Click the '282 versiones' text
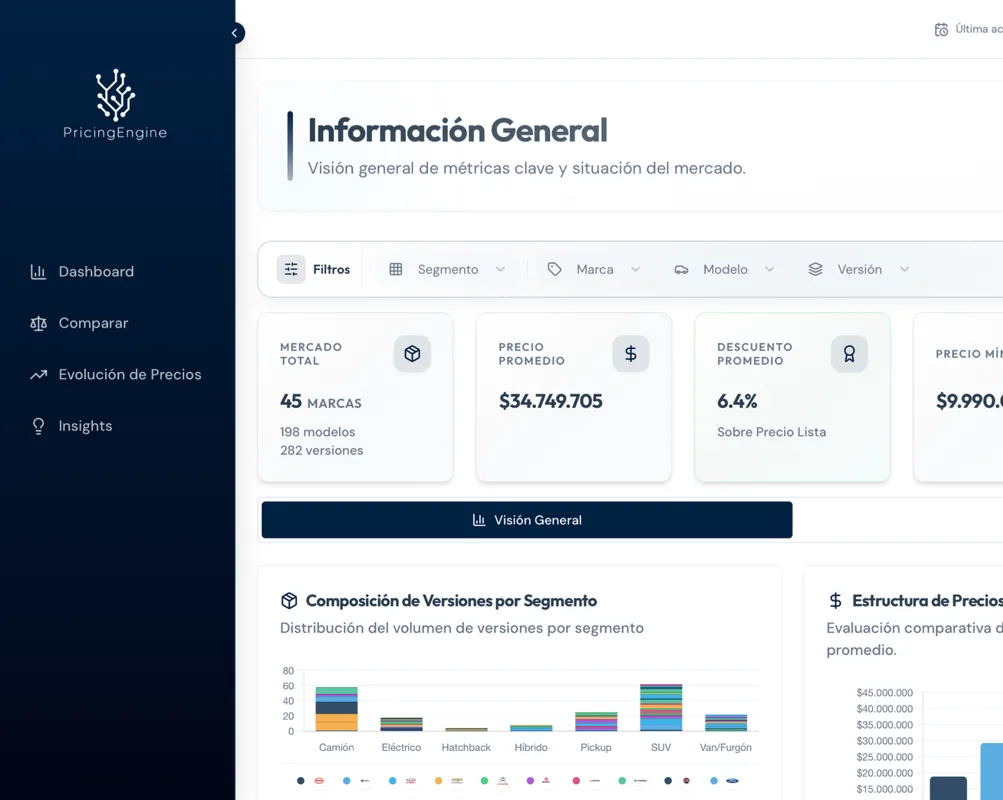Image resolution: width=1003 pixels, height=800 pixels. pos(322,451)
